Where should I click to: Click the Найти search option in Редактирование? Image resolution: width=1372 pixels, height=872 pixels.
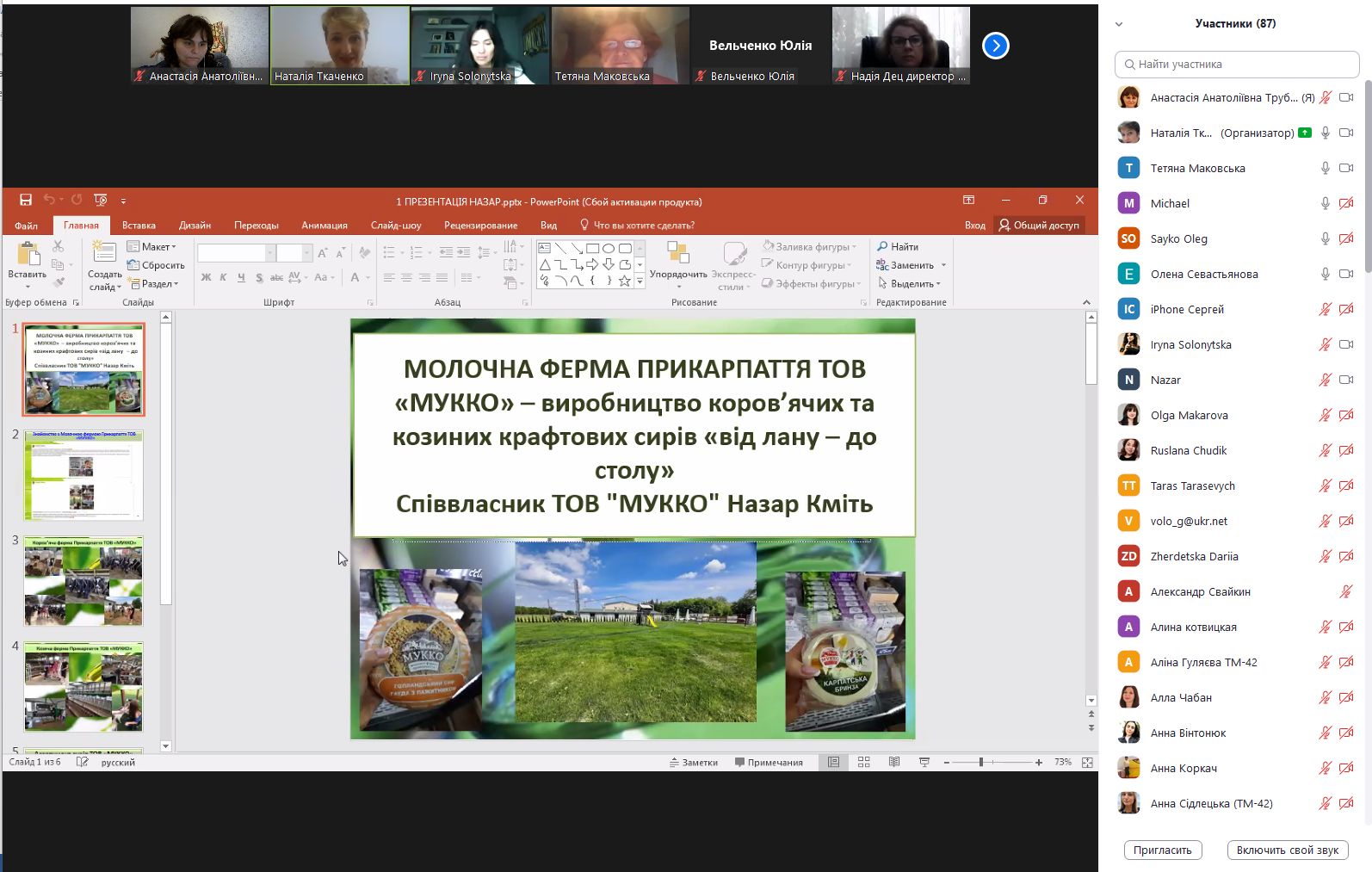pyautogui.click(x=898, y=246)
